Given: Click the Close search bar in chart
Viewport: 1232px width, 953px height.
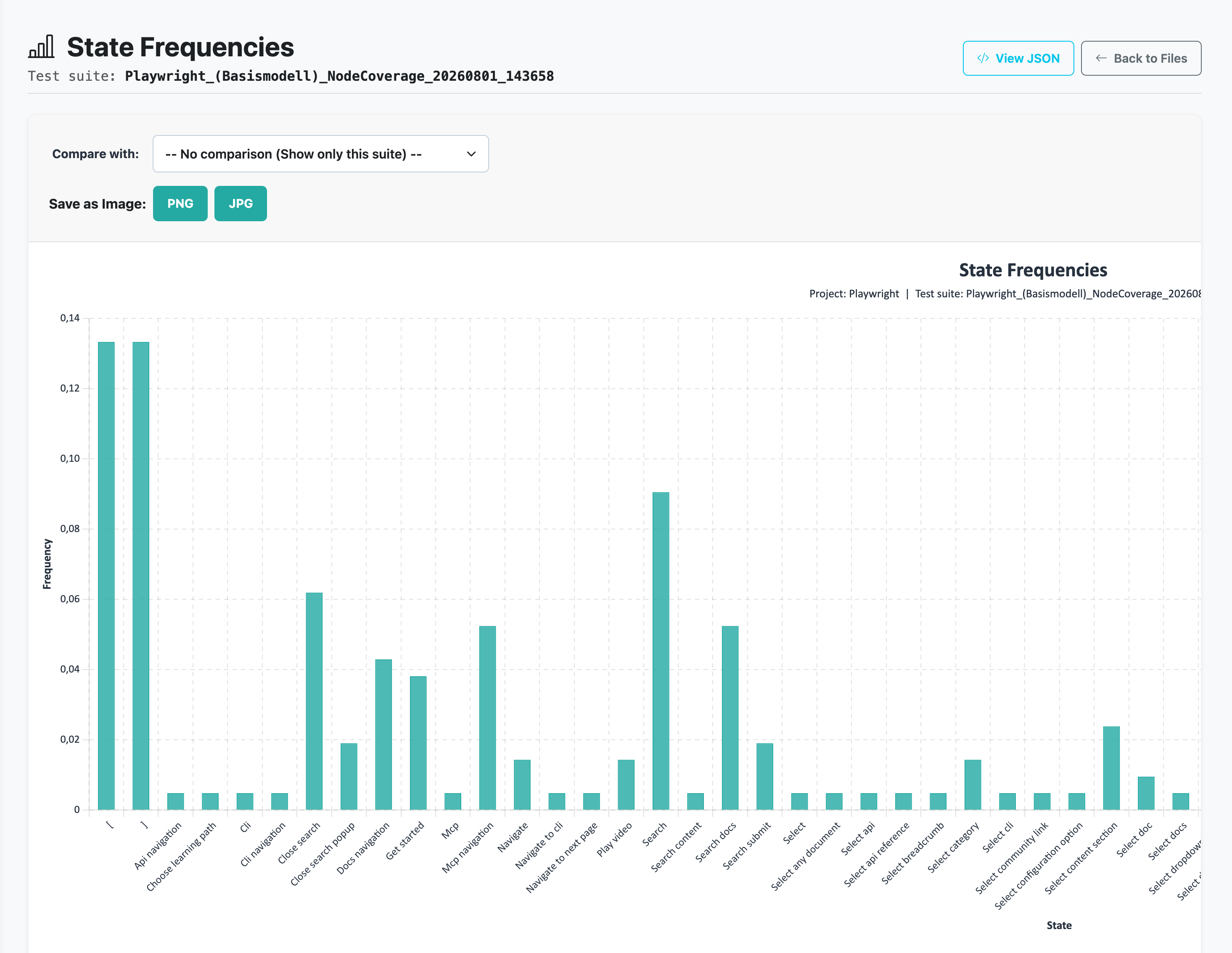Looking at the screenshot, I should 314,701.
